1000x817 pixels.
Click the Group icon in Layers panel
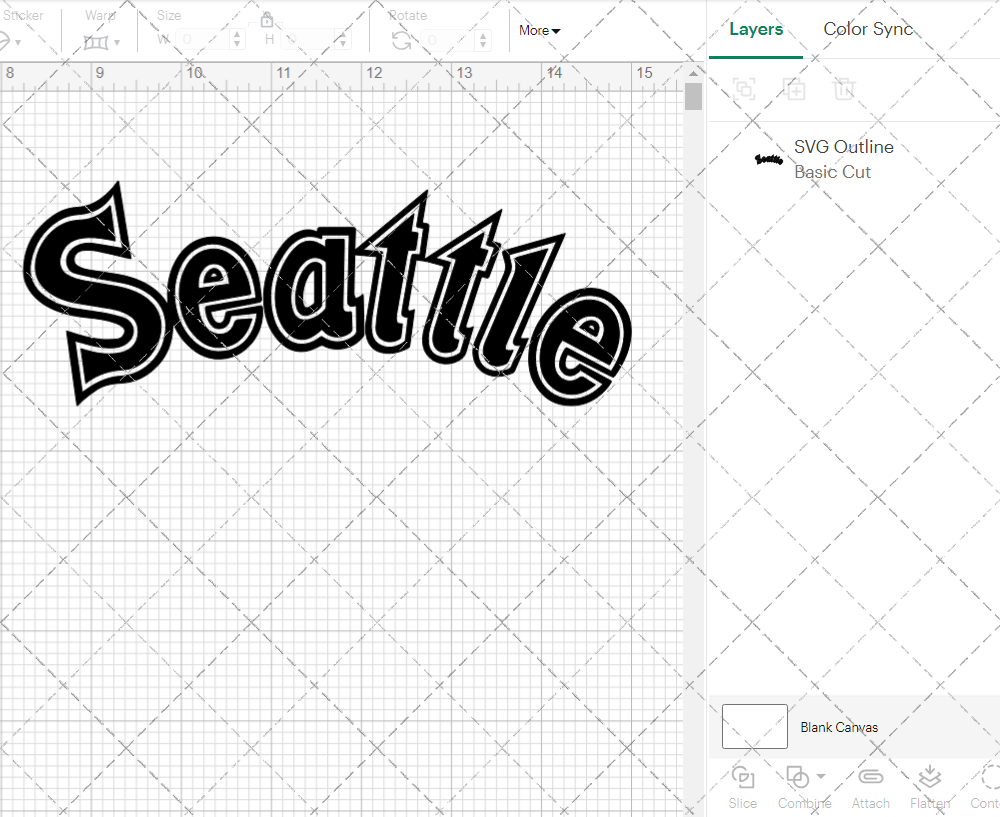pyautogui.click(x=743, y=89)
